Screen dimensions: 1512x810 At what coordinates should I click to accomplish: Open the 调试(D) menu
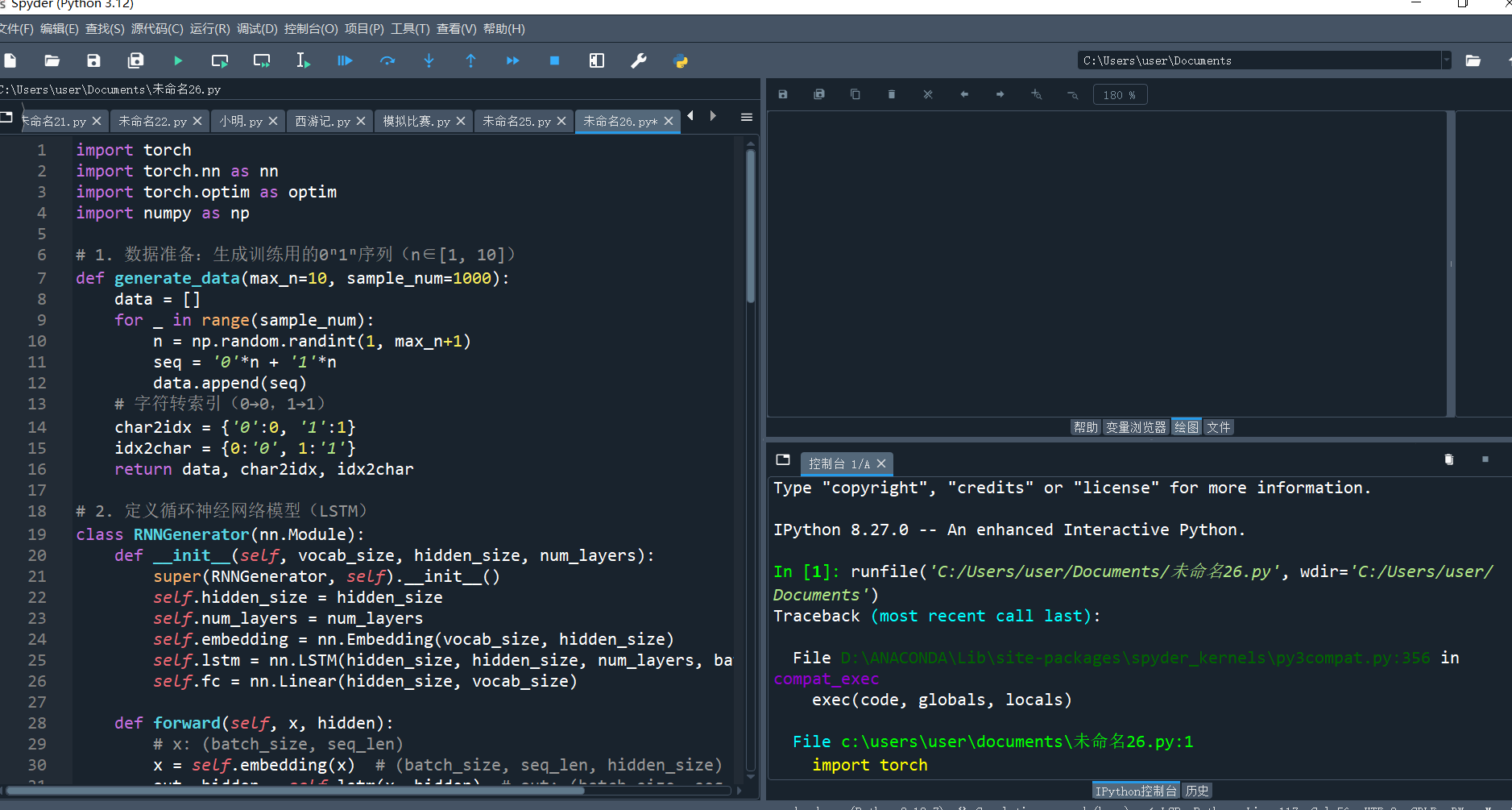tap(257, 29)
